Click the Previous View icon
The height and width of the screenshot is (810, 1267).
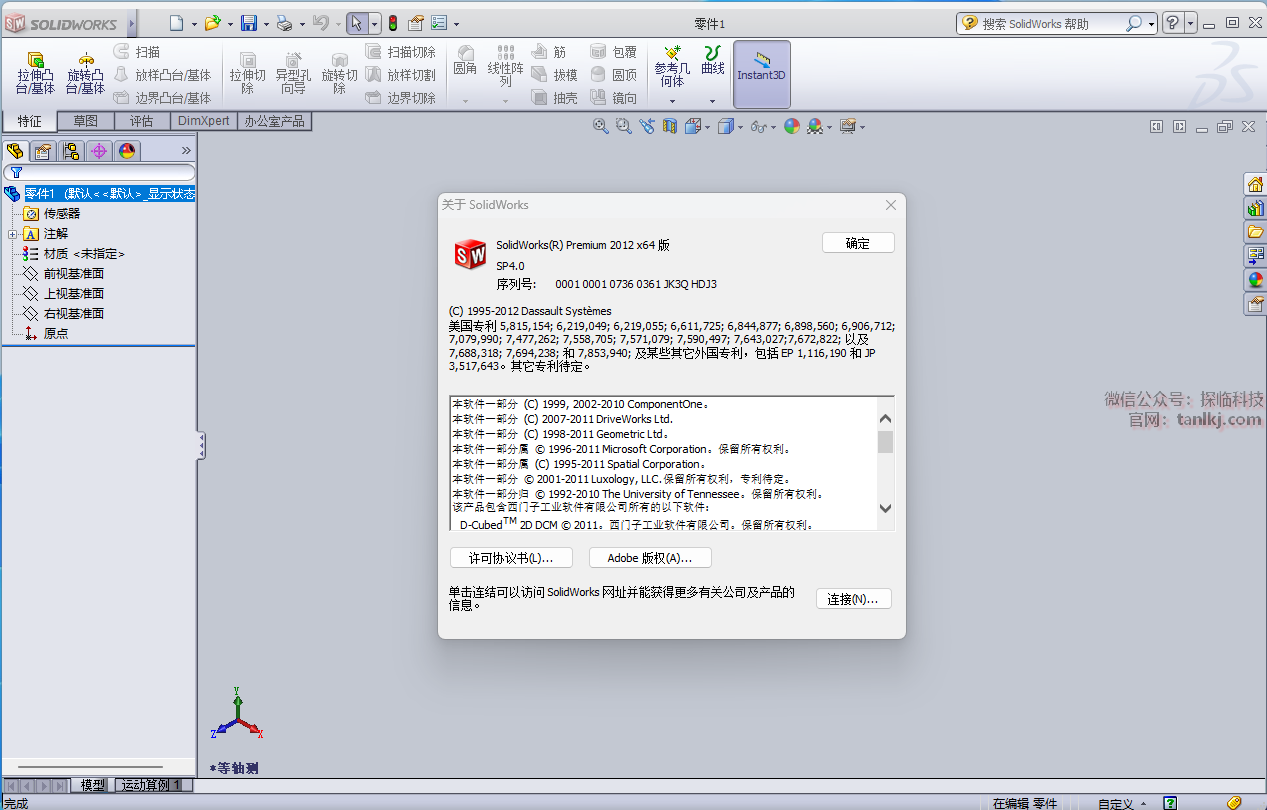click(647, 126)
